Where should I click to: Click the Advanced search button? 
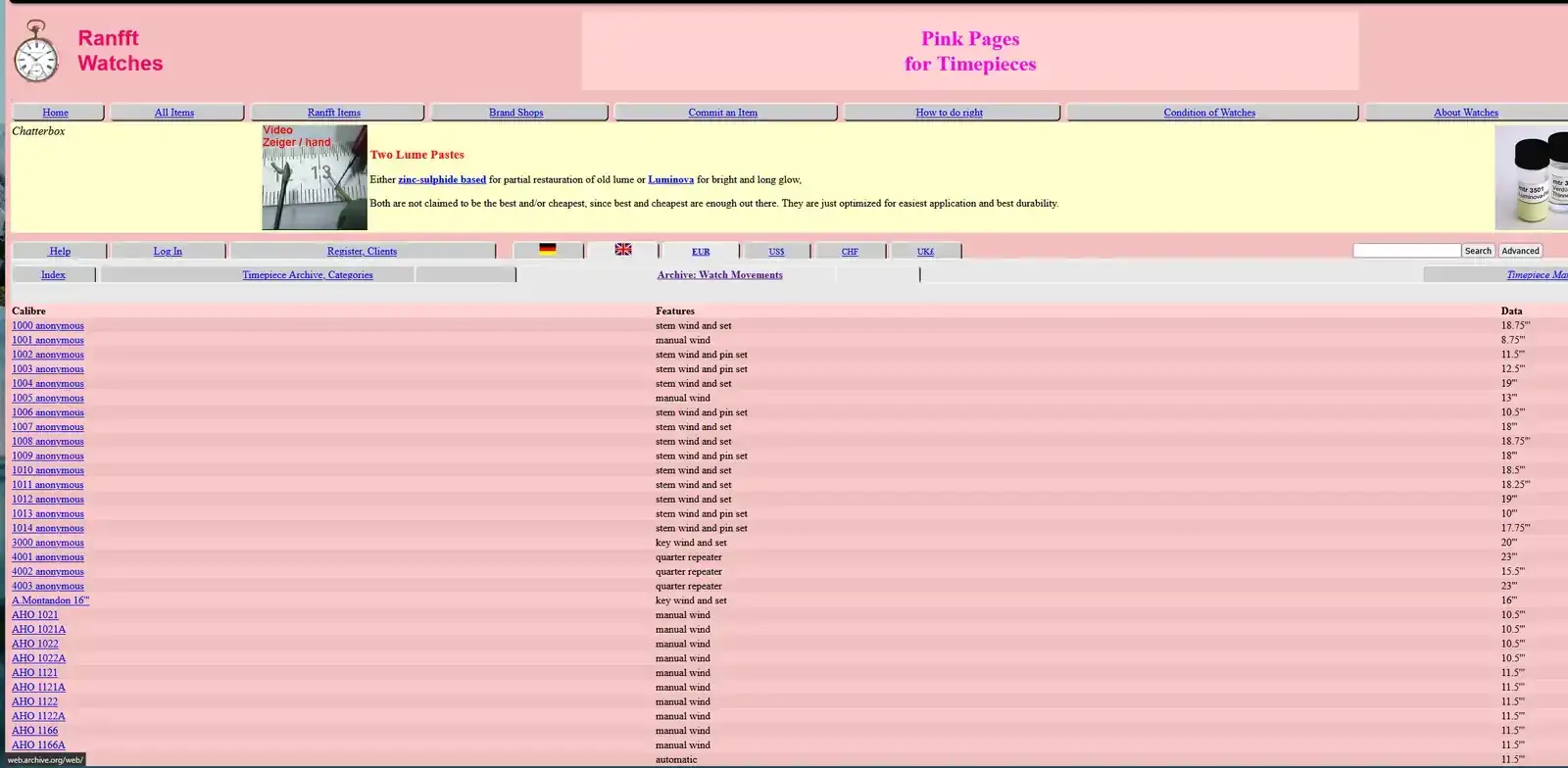pyautogui.click(x=1520, y=251)
